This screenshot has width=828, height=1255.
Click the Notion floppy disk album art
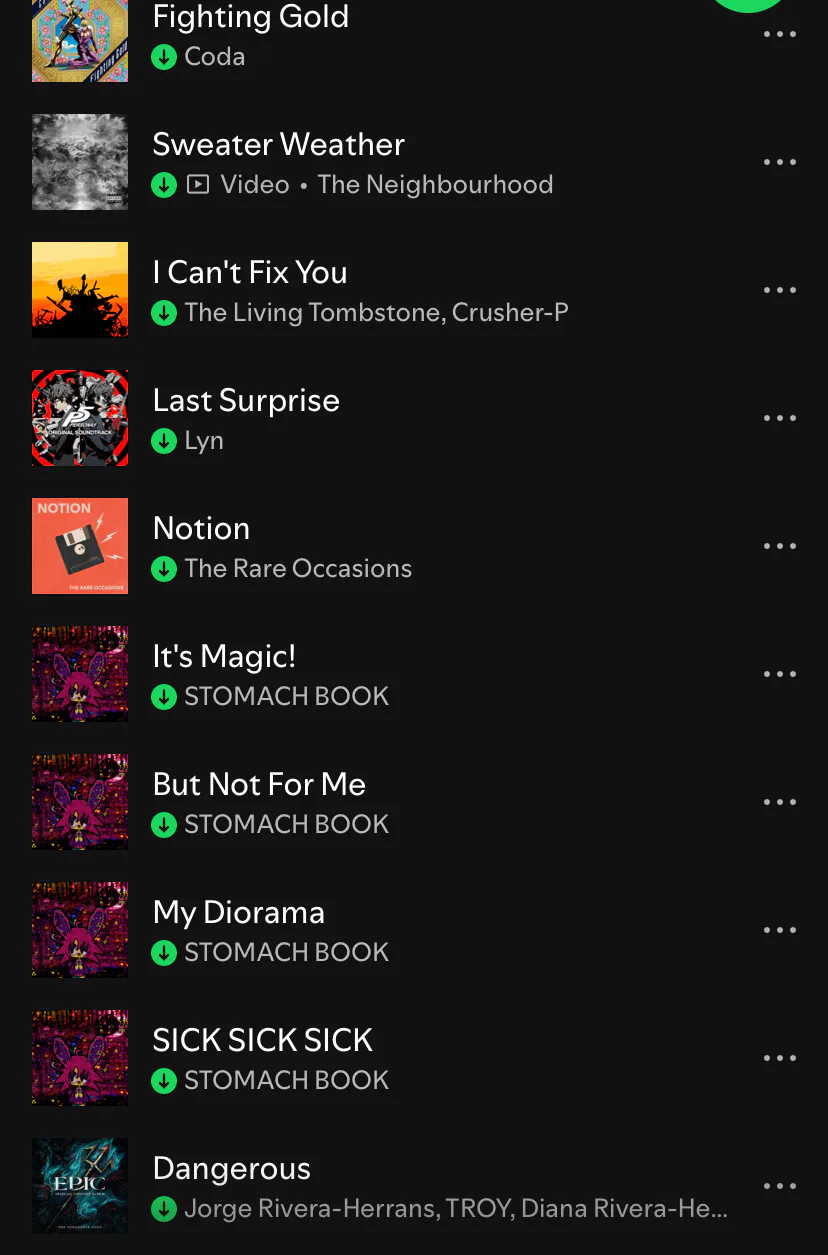[x=80, y=546]
